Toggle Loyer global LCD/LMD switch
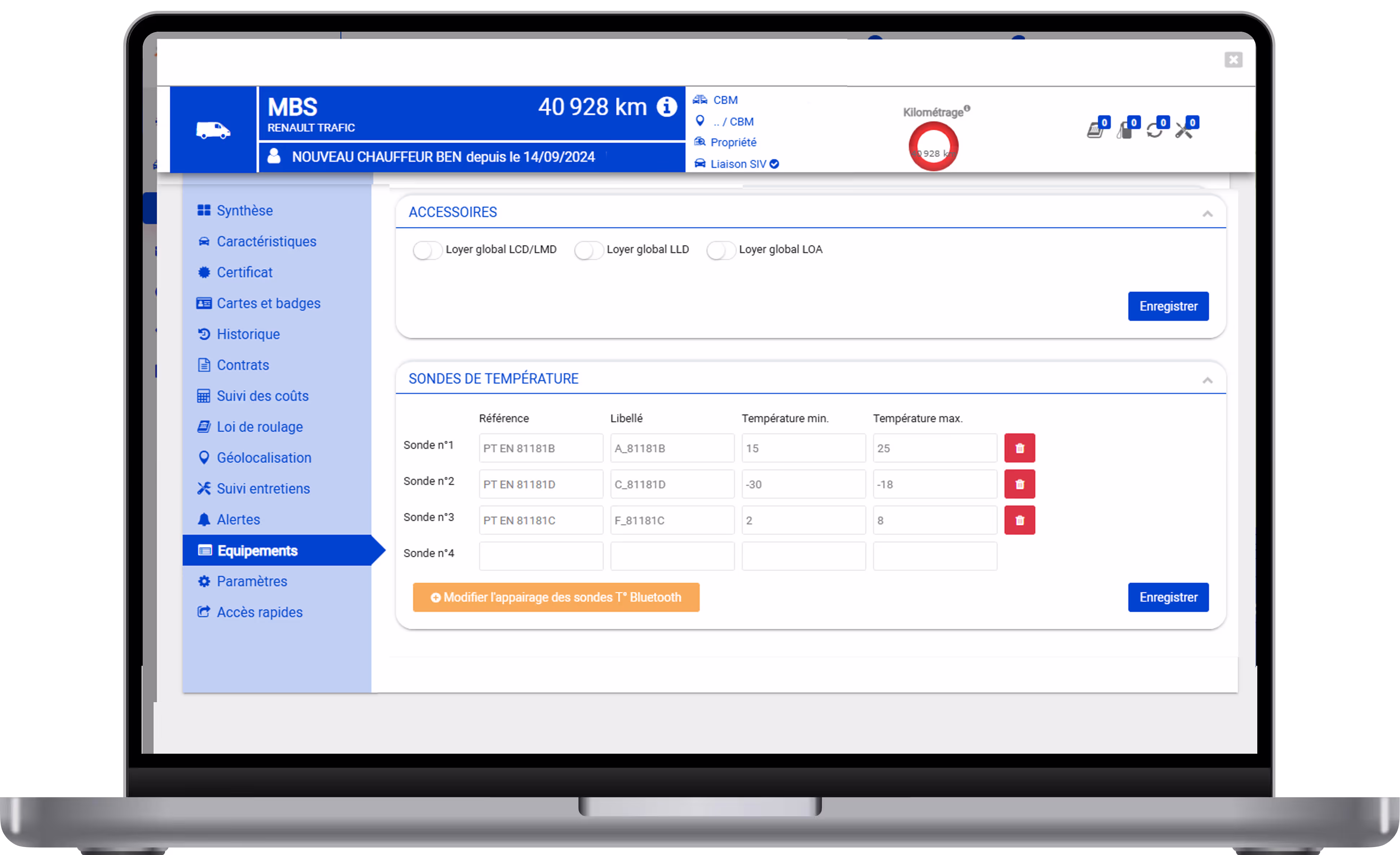This screenshot has width=1400, height=855. 427,250
